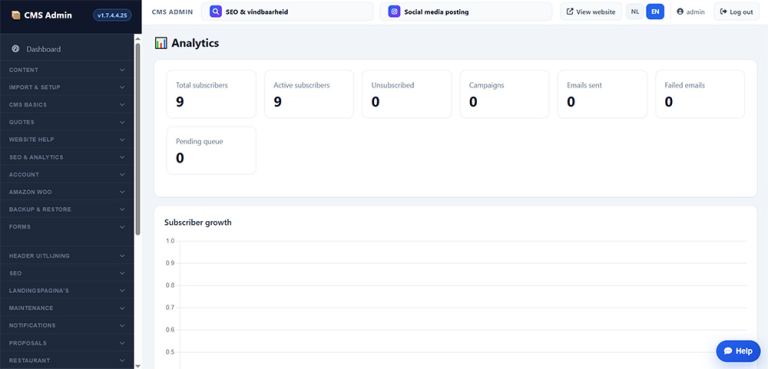Select the Total subscribers card
The height and width of the screenshot is (369, 768).
tap(211, 94)
